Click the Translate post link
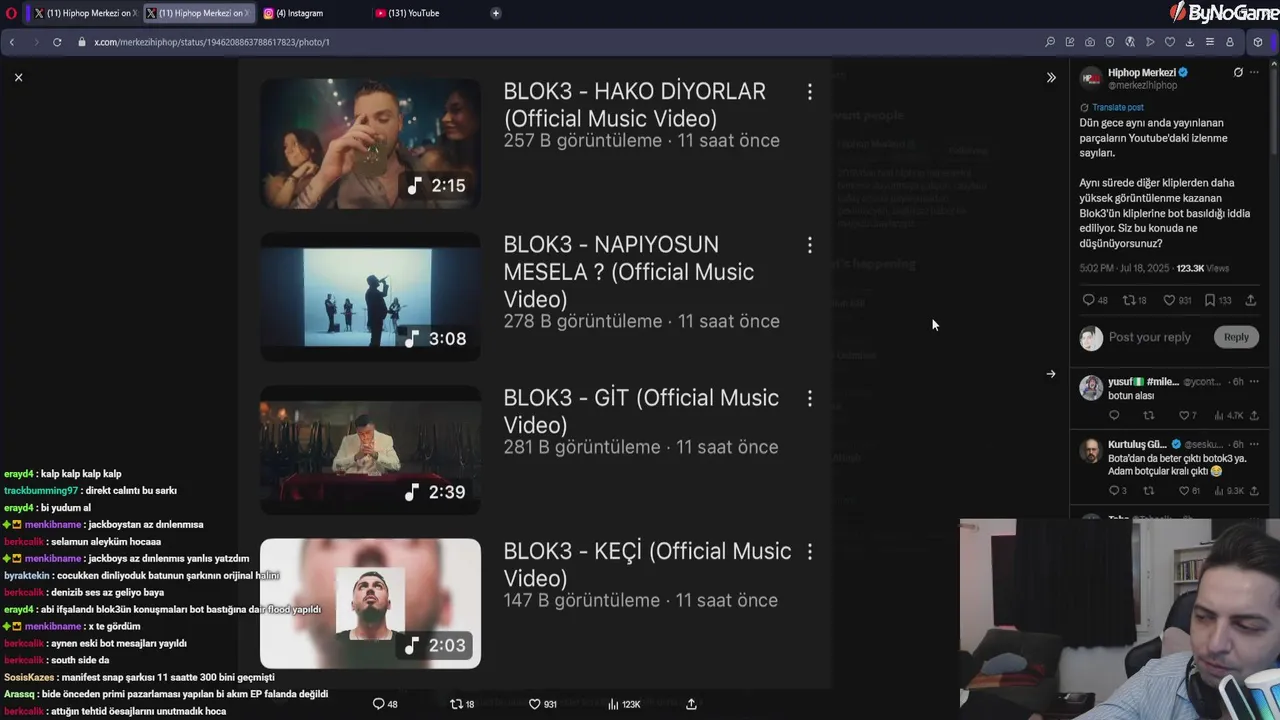 (x=1118, y=107)
